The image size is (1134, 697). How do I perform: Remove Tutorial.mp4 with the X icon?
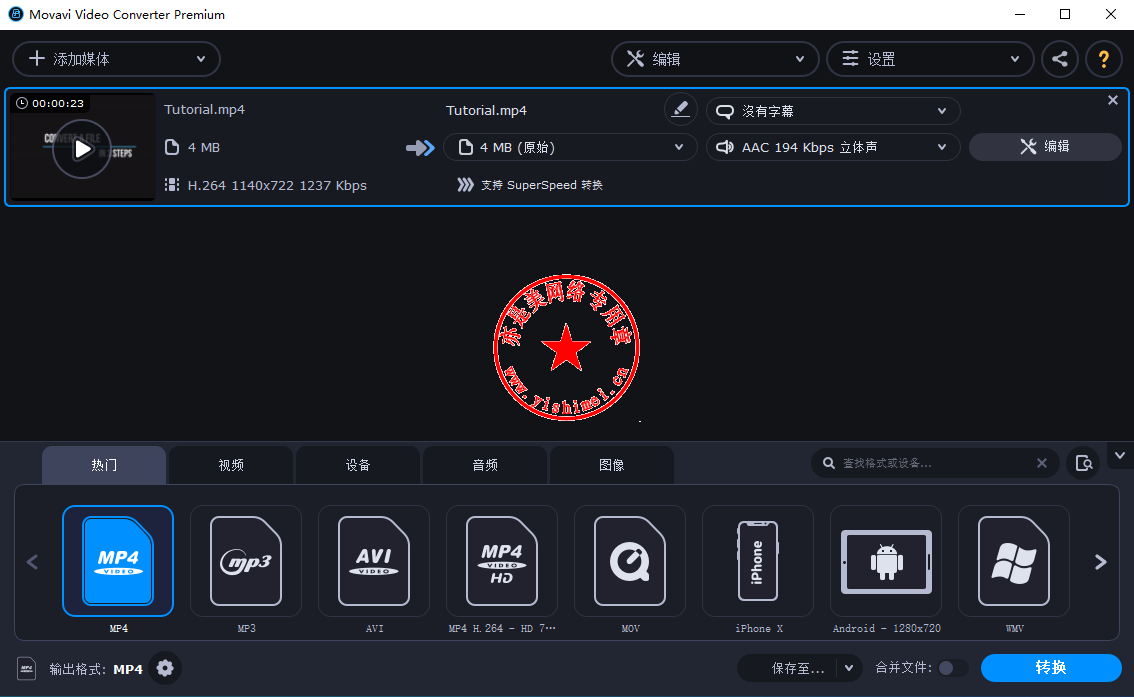pos(1112,101)
